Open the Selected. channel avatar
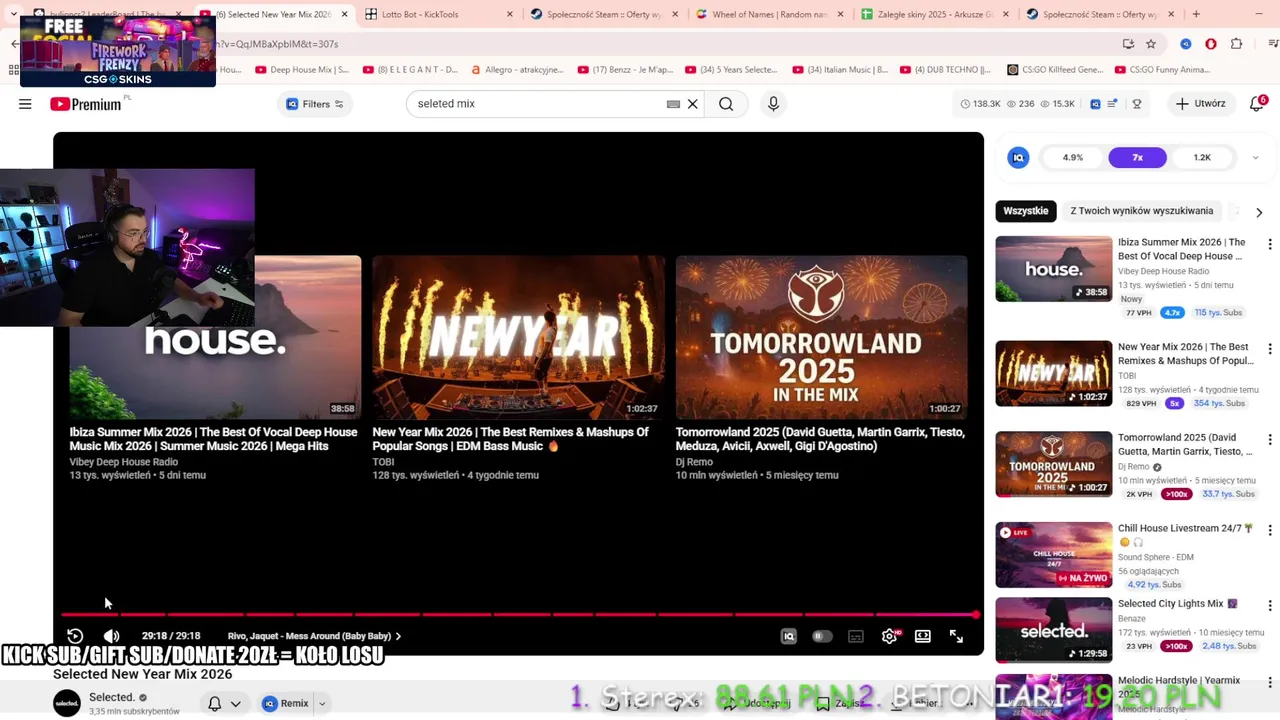This screenshot has height=720, width=1280. click(x=67, y=703)
